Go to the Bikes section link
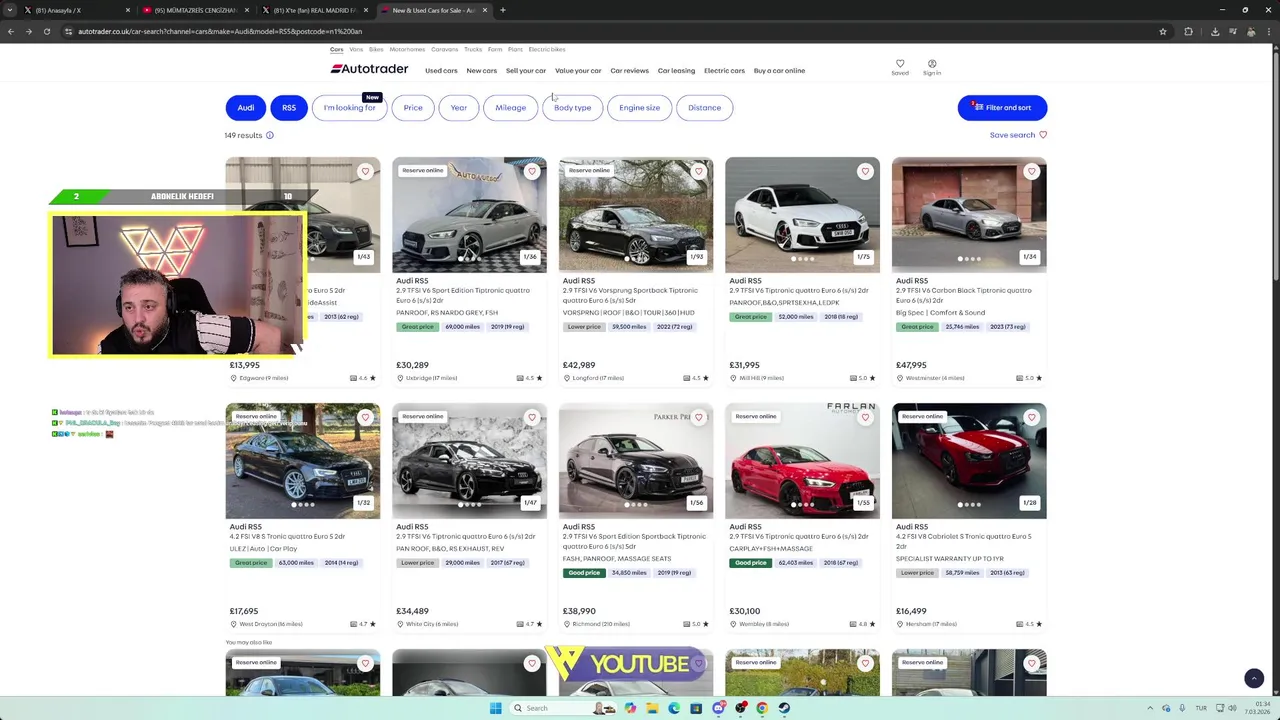The width and height of the screenshot is (1280, 720). tap(376, 49)
